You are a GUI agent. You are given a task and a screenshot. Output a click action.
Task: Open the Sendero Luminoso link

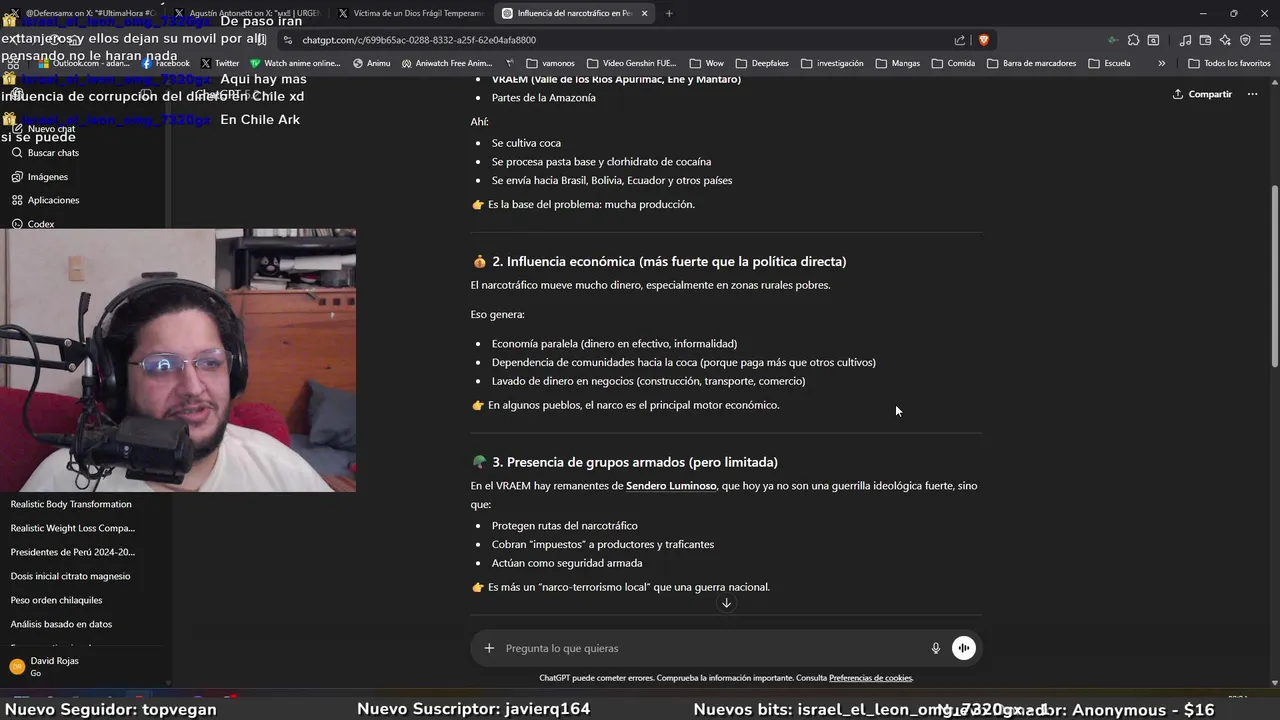[671, 486]
